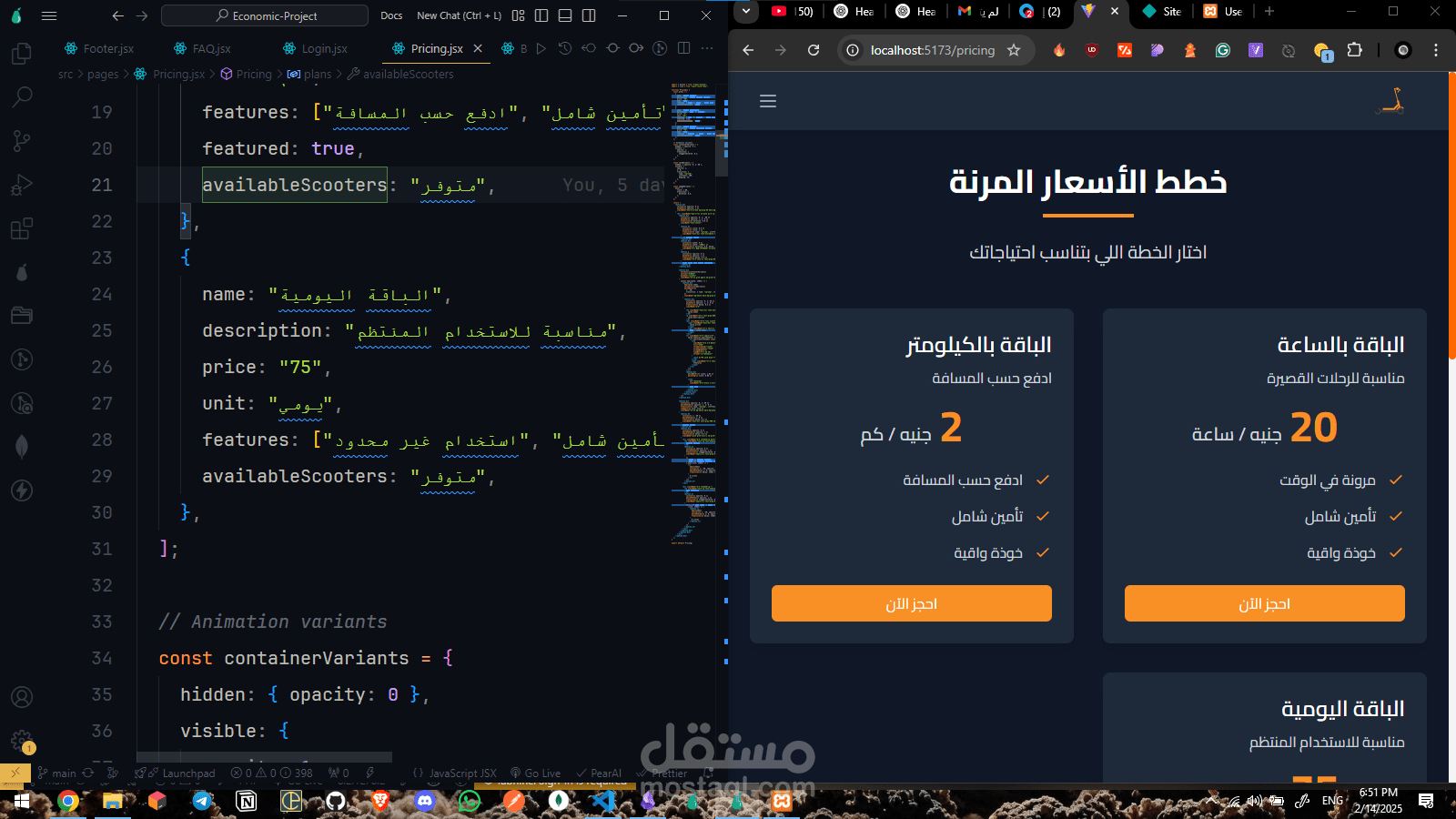Screen dimensions: 1456x819
Task: Open Discord from the taskbar
Action: [425, 801]
